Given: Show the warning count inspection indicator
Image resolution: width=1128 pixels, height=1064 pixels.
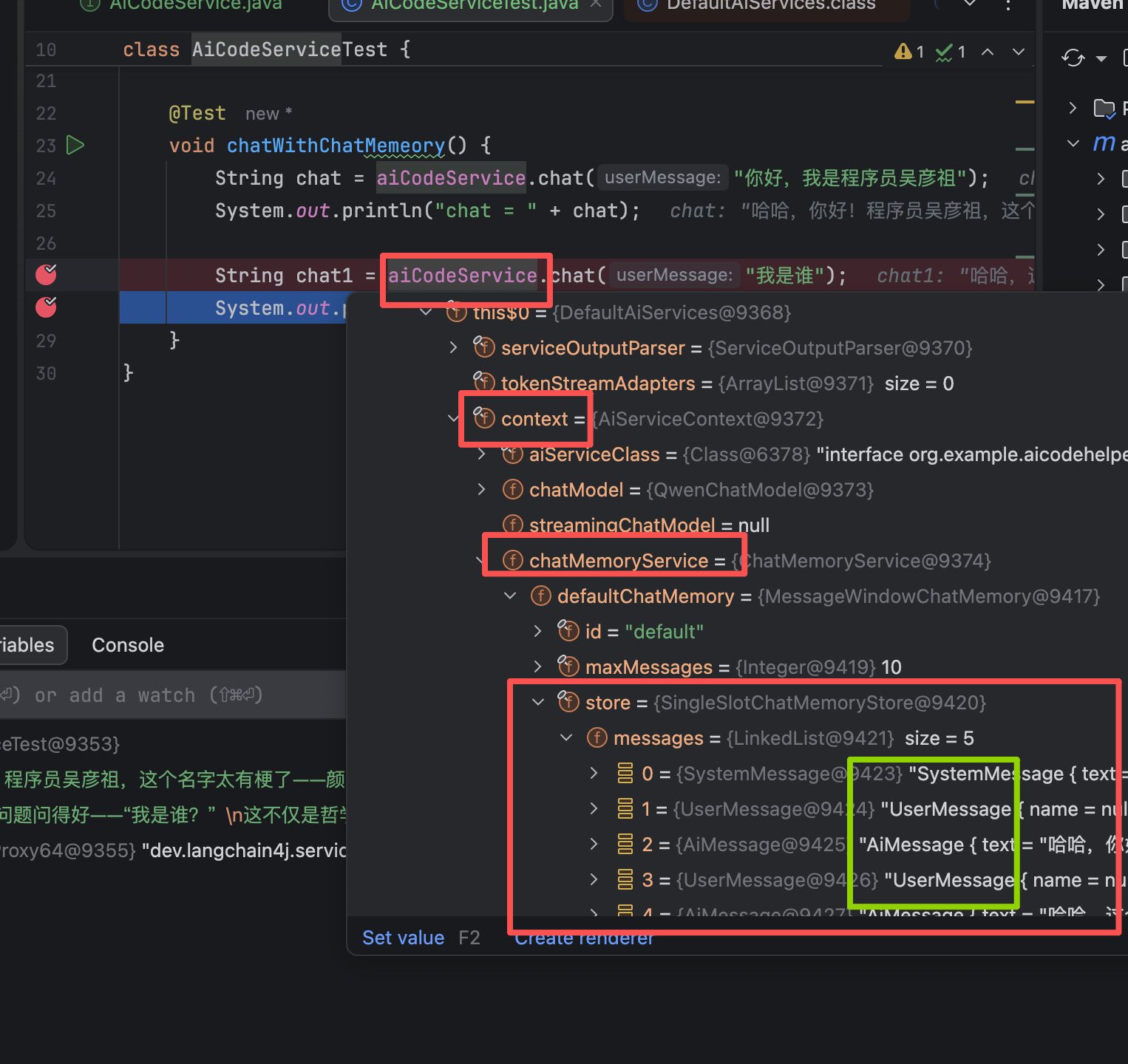Looking at the screenshot, I should pos(909,52).
